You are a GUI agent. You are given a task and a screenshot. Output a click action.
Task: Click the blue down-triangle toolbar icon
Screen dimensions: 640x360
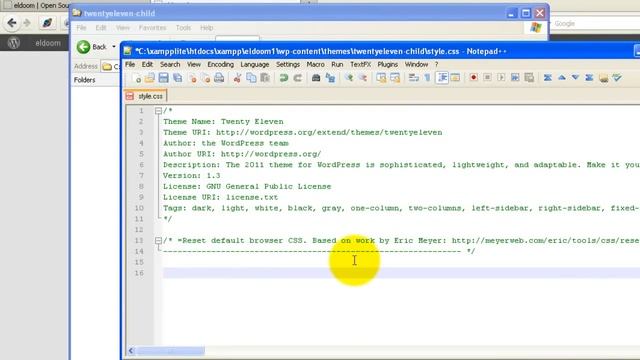pos(575,78)
